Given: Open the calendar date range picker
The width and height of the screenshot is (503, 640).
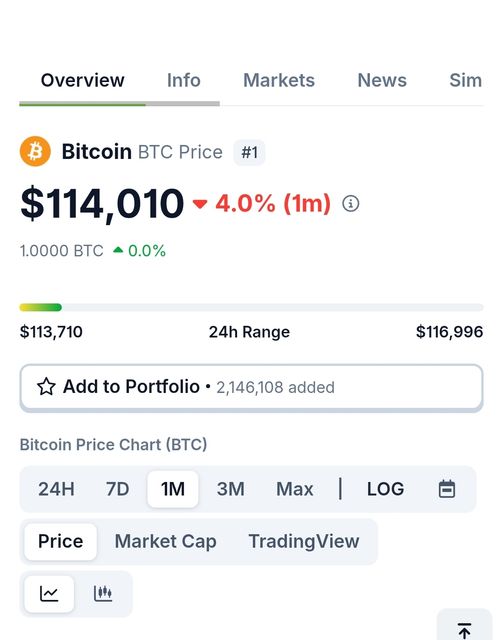Looking at the screenshot, I should (x=447, y=489).
